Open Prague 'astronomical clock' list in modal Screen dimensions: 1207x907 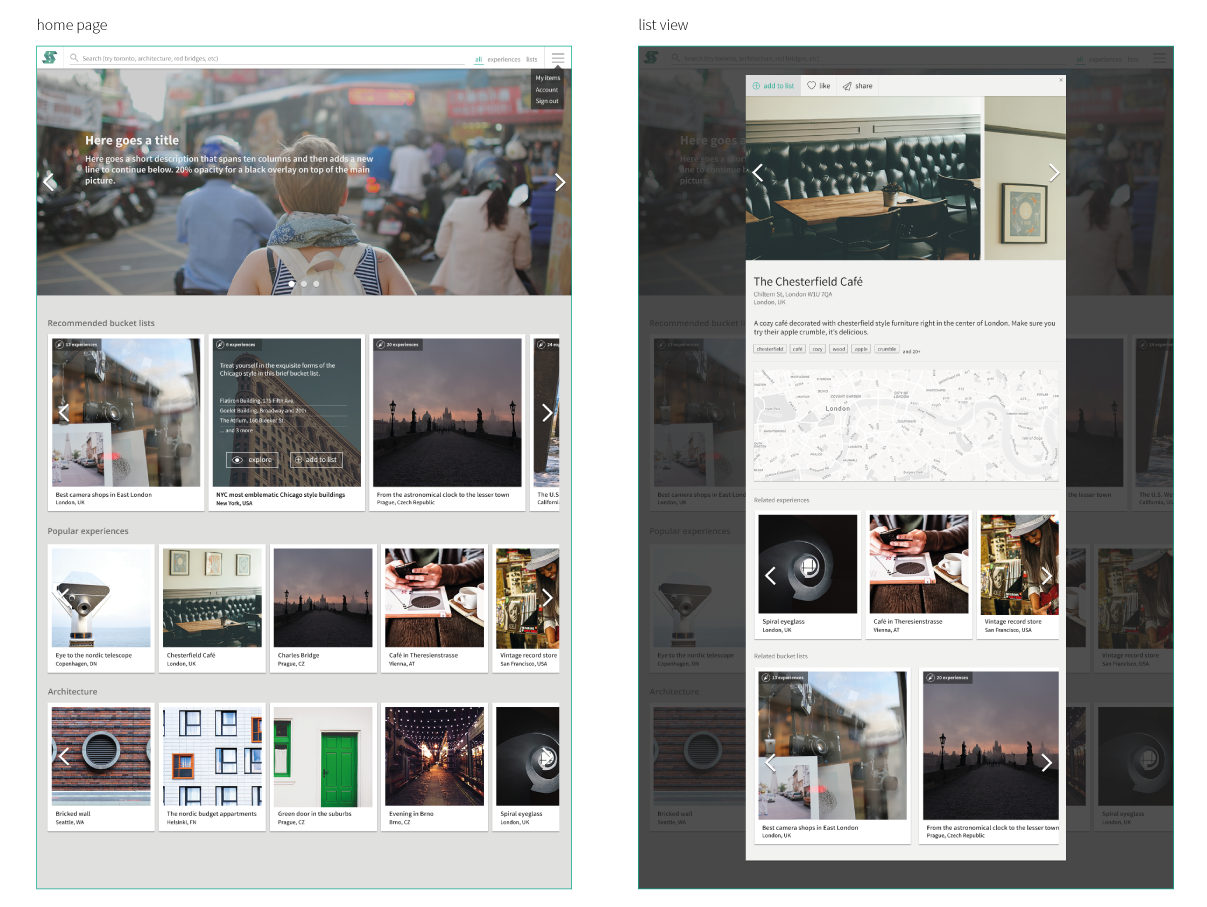tap(990, 756)
